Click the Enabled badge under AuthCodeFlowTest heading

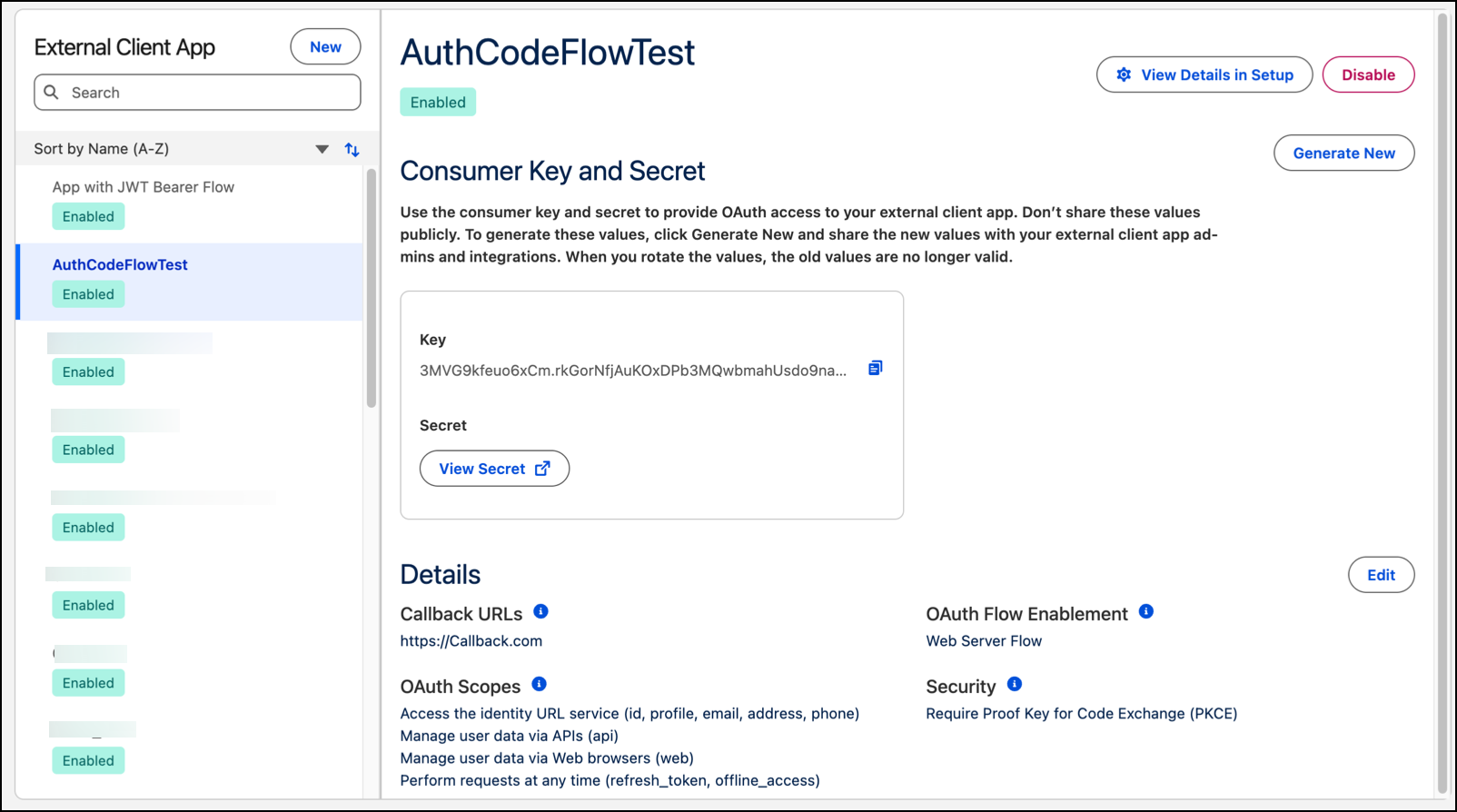click(438, 103)
